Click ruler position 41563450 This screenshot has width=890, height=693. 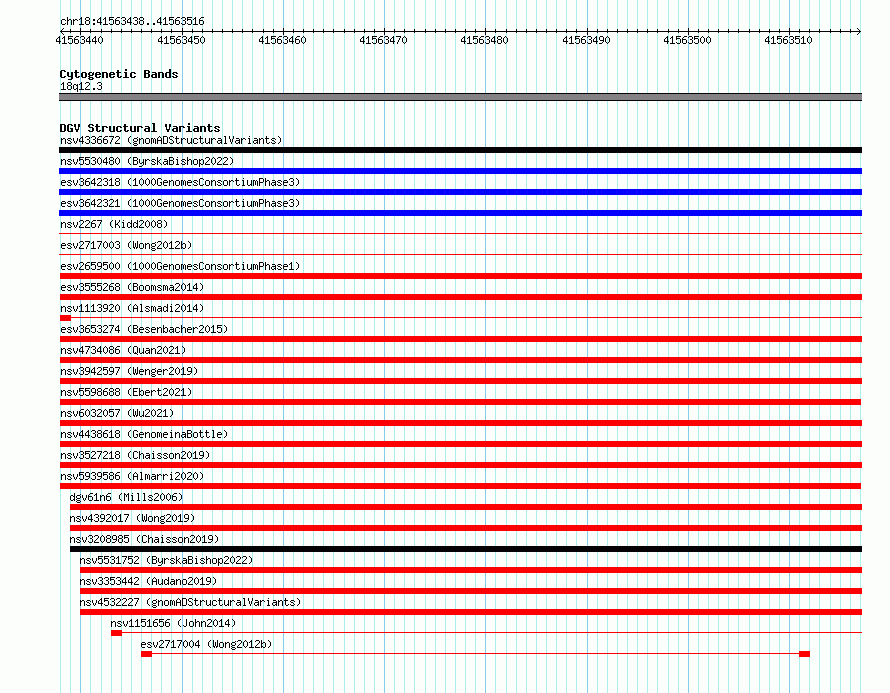tap(181, 40)
